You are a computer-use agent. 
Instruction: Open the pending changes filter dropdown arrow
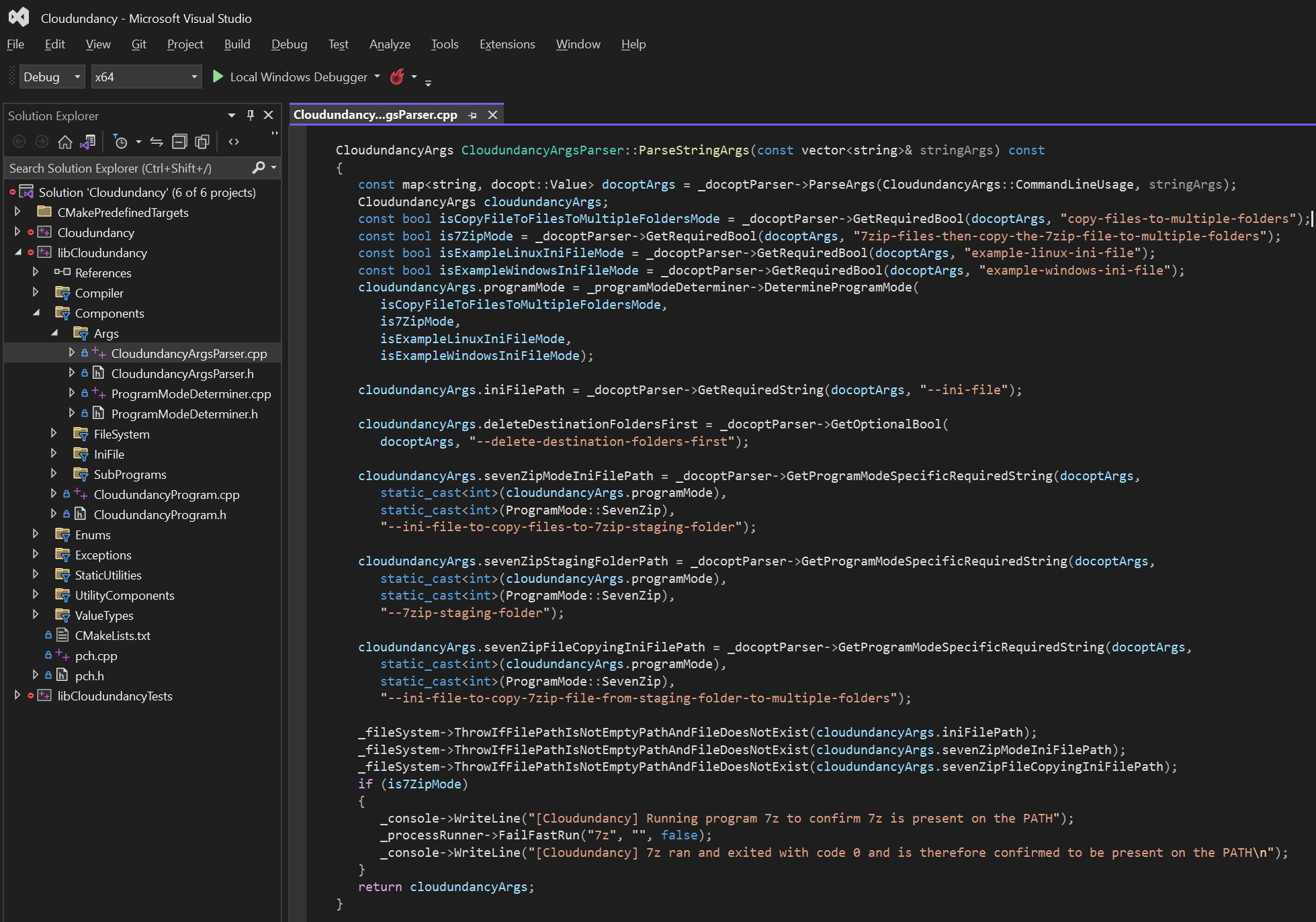138,142
